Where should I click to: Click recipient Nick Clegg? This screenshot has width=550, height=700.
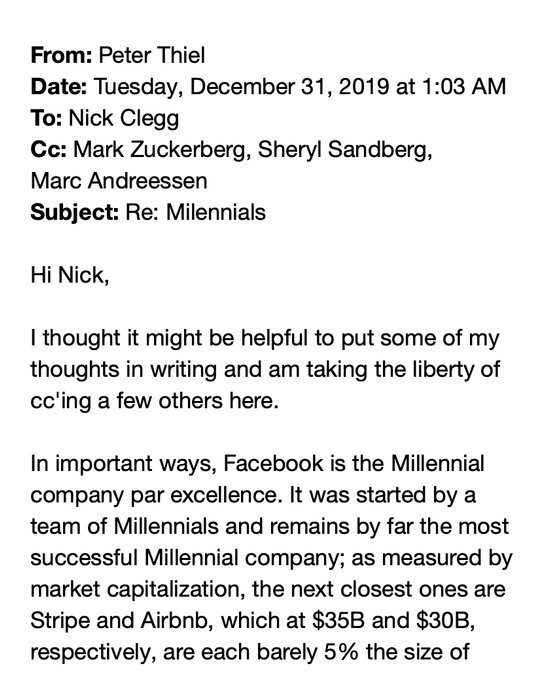124,119
